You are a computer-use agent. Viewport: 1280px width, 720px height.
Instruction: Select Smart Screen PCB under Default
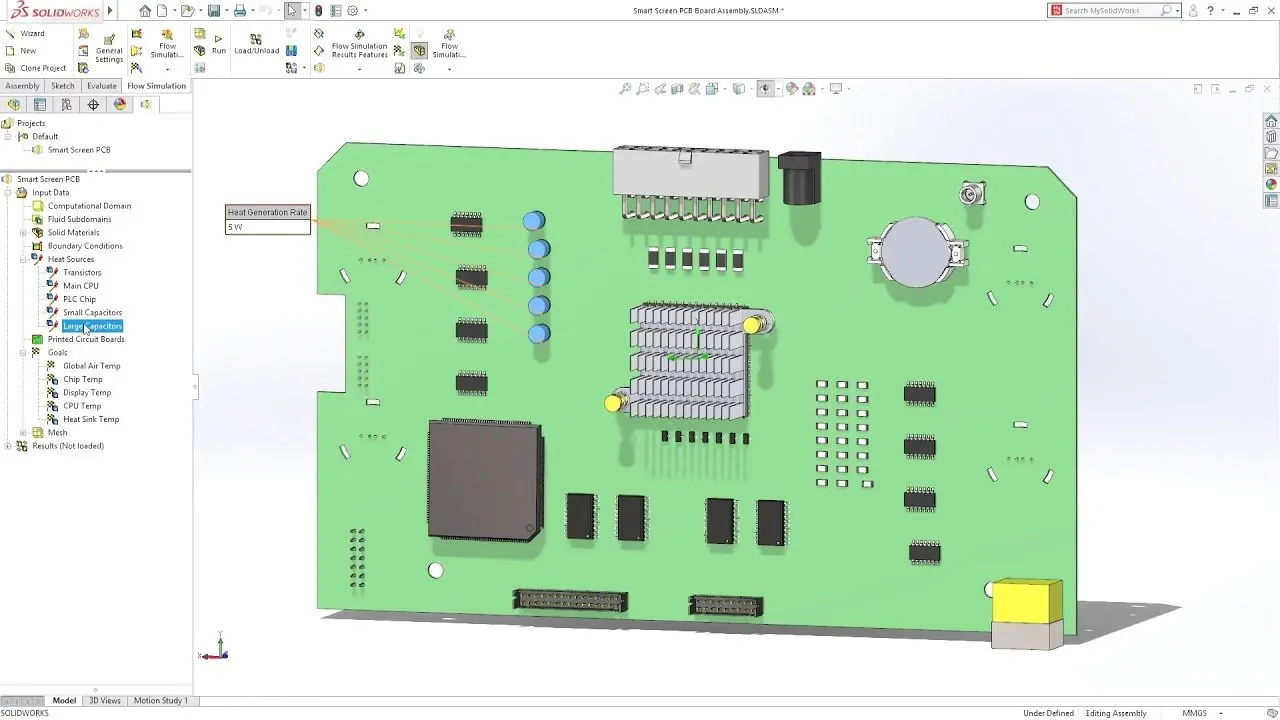79,150
